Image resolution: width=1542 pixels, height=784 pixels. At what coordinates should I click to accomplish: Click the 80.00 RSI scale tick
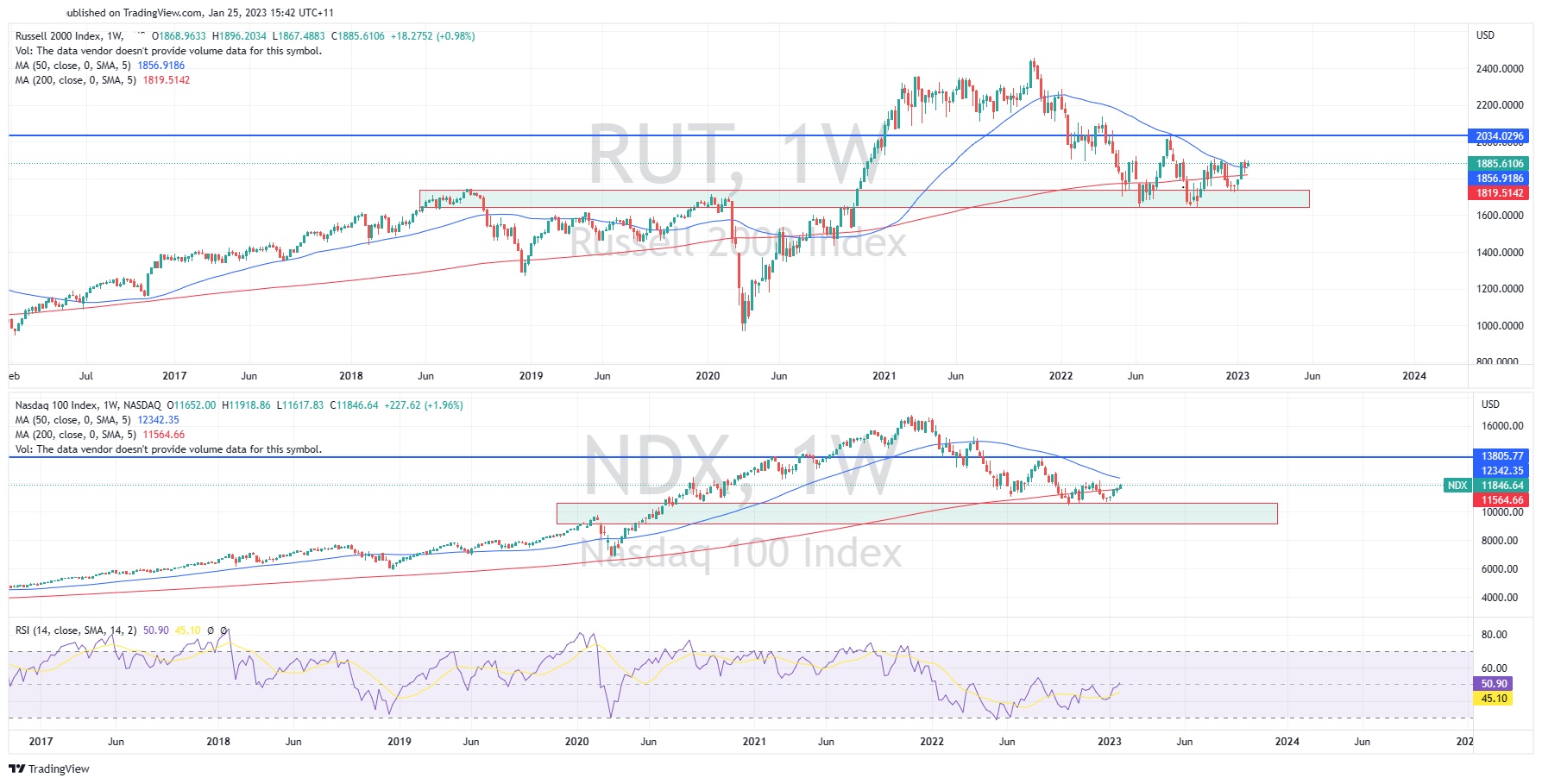[1495, 635]
